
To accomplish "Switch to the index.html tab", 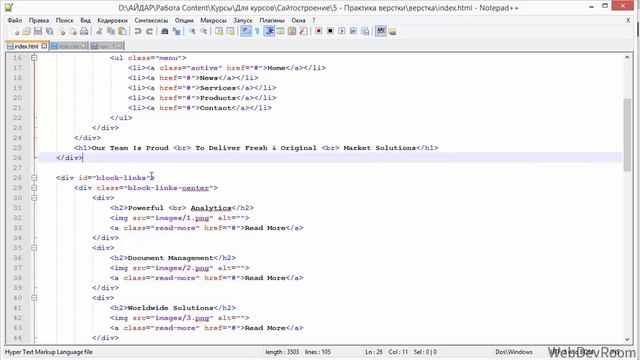I will [x=27, y=46].
